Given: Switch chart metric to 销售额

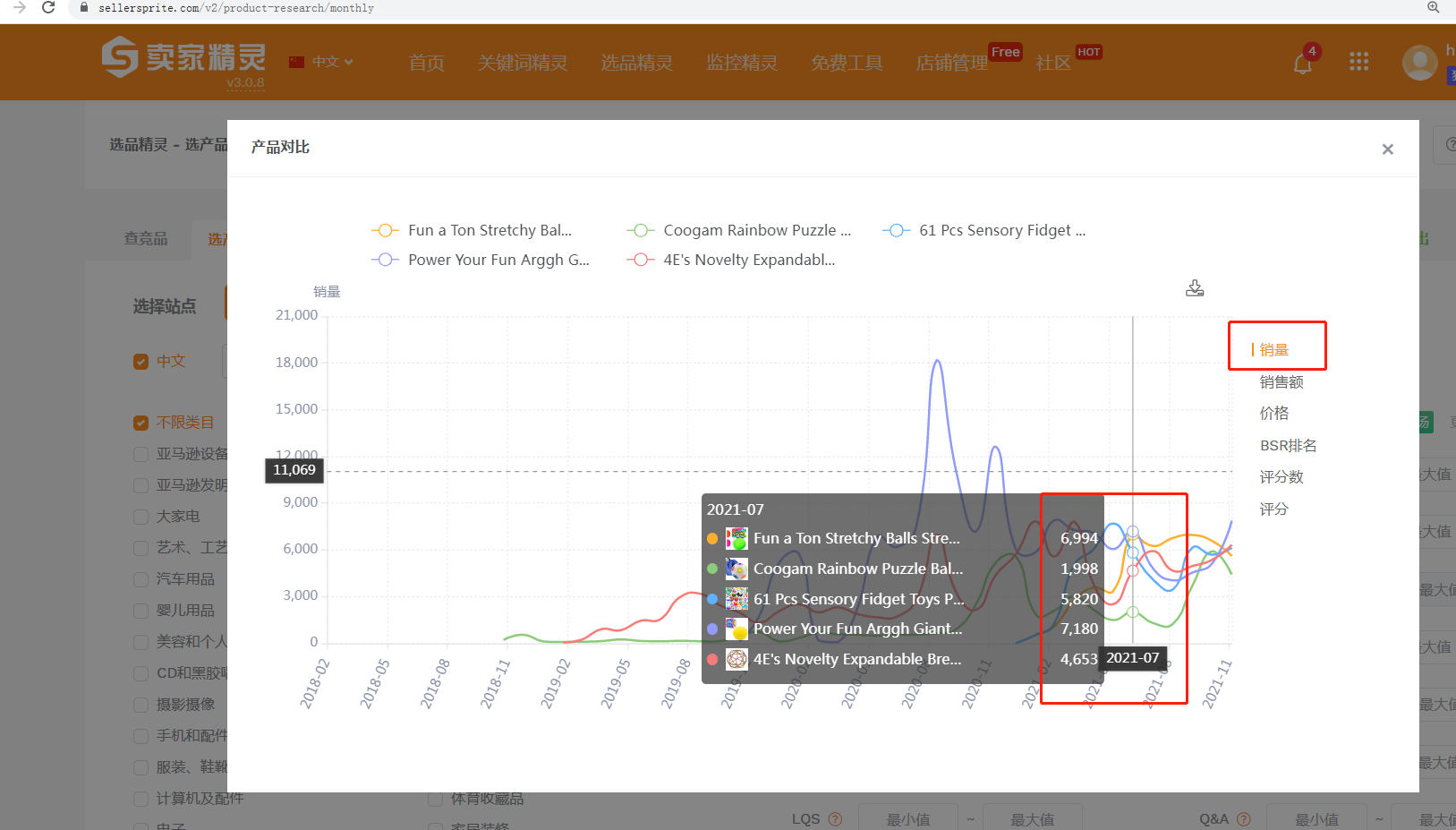Looking at the screenshot, I should tap(1281, 382).
